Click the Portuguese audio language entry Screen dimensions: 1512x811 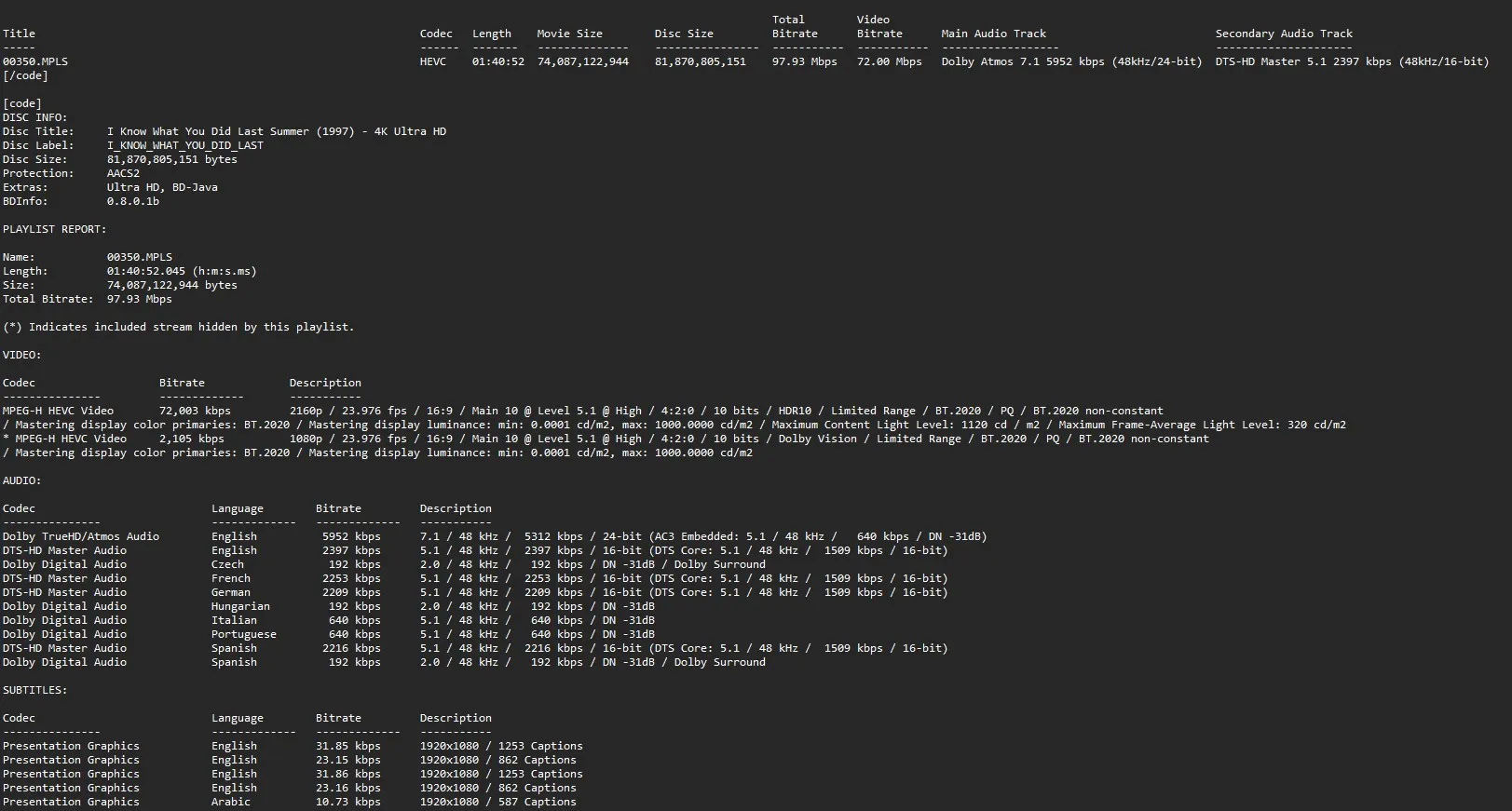243,634
